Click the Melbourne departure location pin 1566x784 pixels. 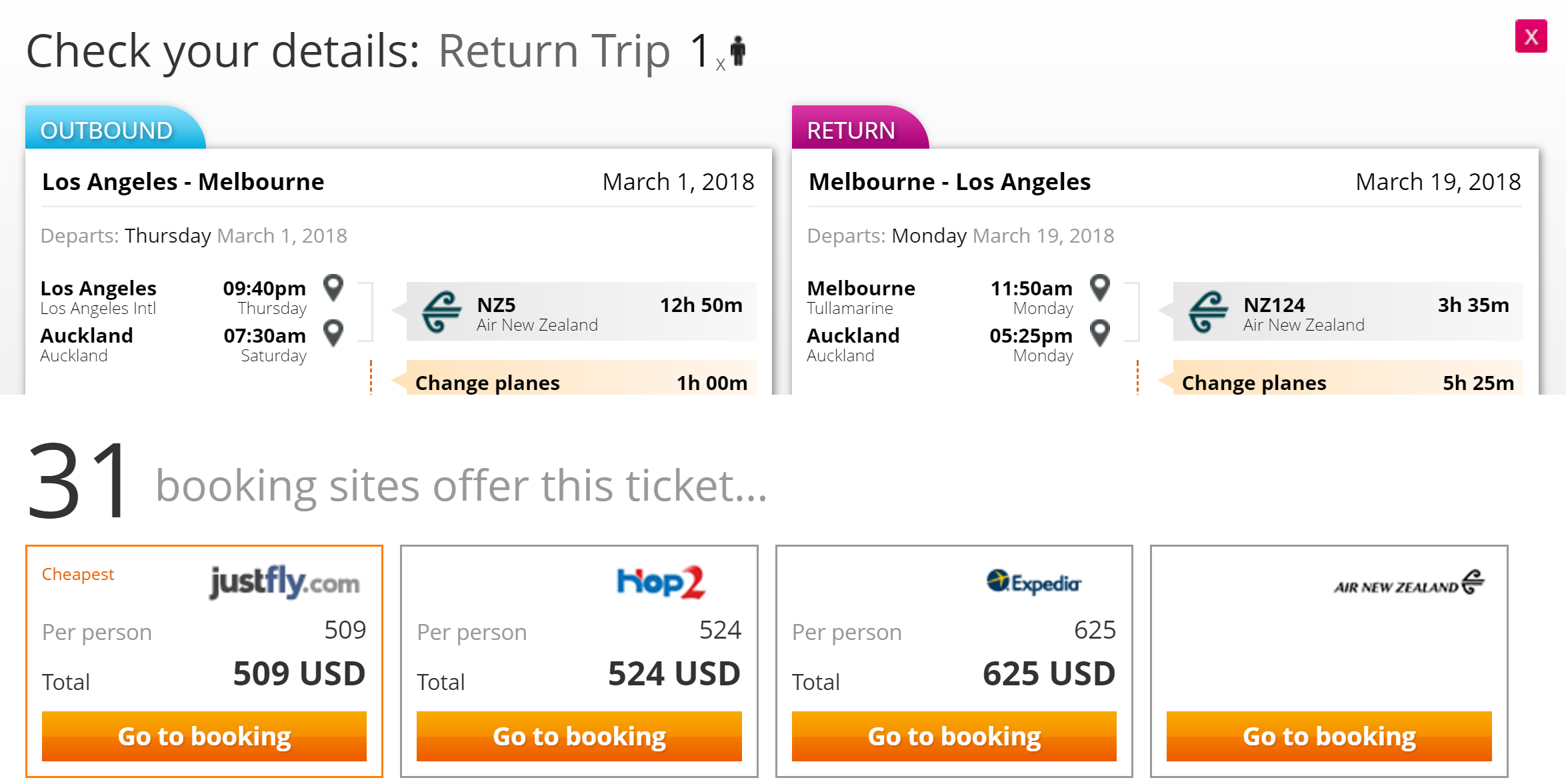pyautogui.click(x=1100, y=287)
